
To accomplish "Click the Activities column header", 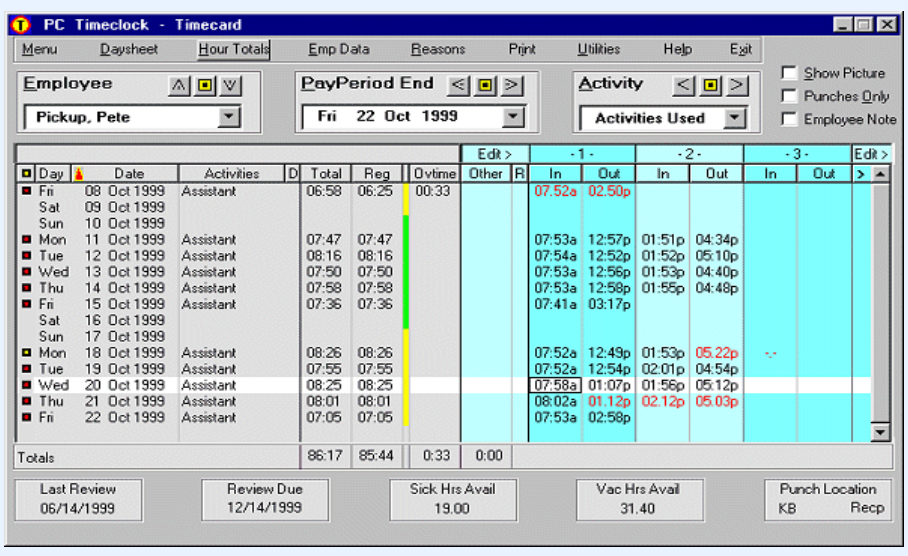I will coord(232,173).
